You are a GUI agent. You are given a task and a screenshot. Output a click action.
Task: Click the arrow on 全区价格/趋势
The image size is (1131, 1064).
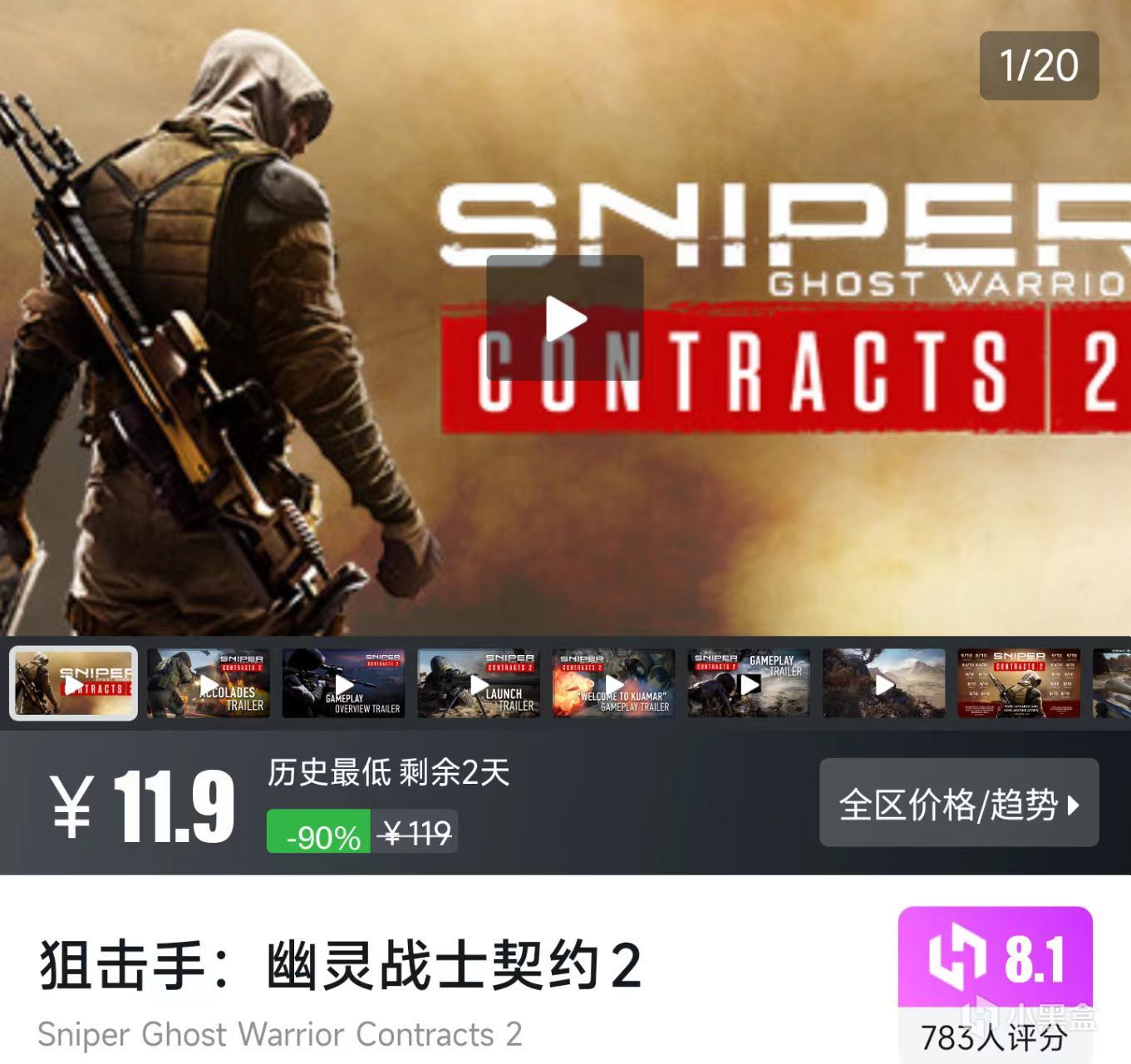point(1073,805)
